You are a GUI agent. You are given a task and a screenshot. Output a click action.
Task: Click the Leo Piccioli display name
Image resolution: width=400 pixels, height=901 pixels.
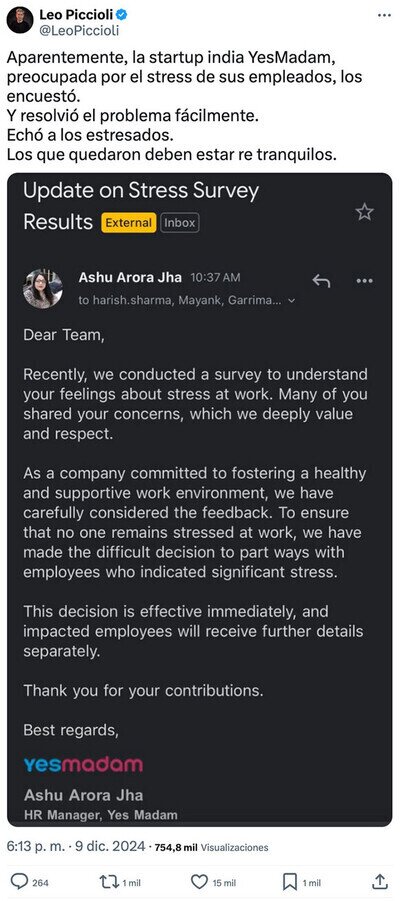pos(76,14)
